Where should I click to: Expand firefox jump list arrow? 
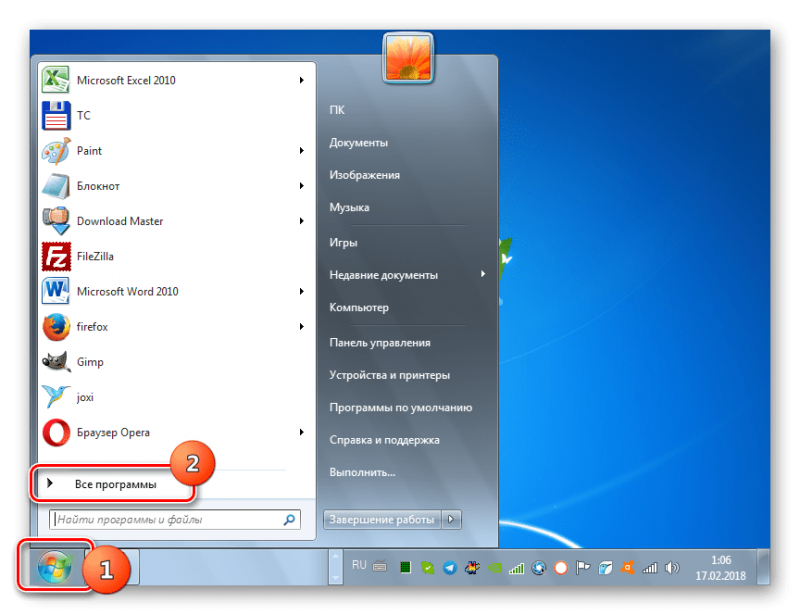point(302,327)
